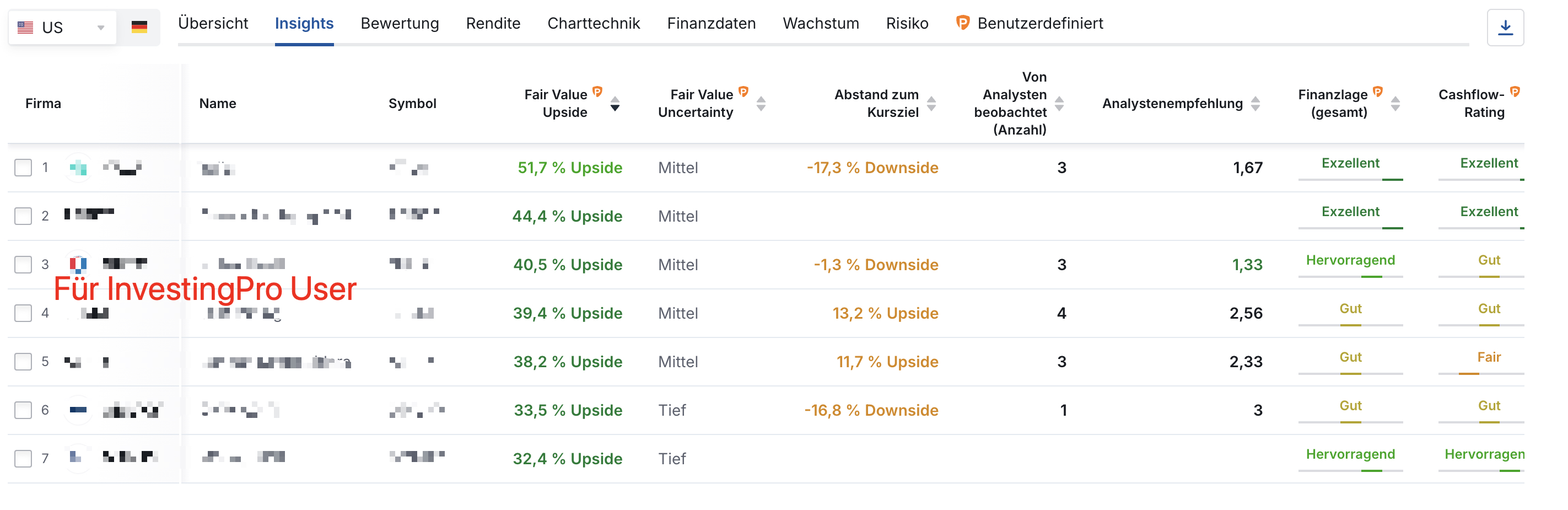Click the Für InvestingPro User overlay text
The width and height of the screenshot is (1568, 510).
205,289
